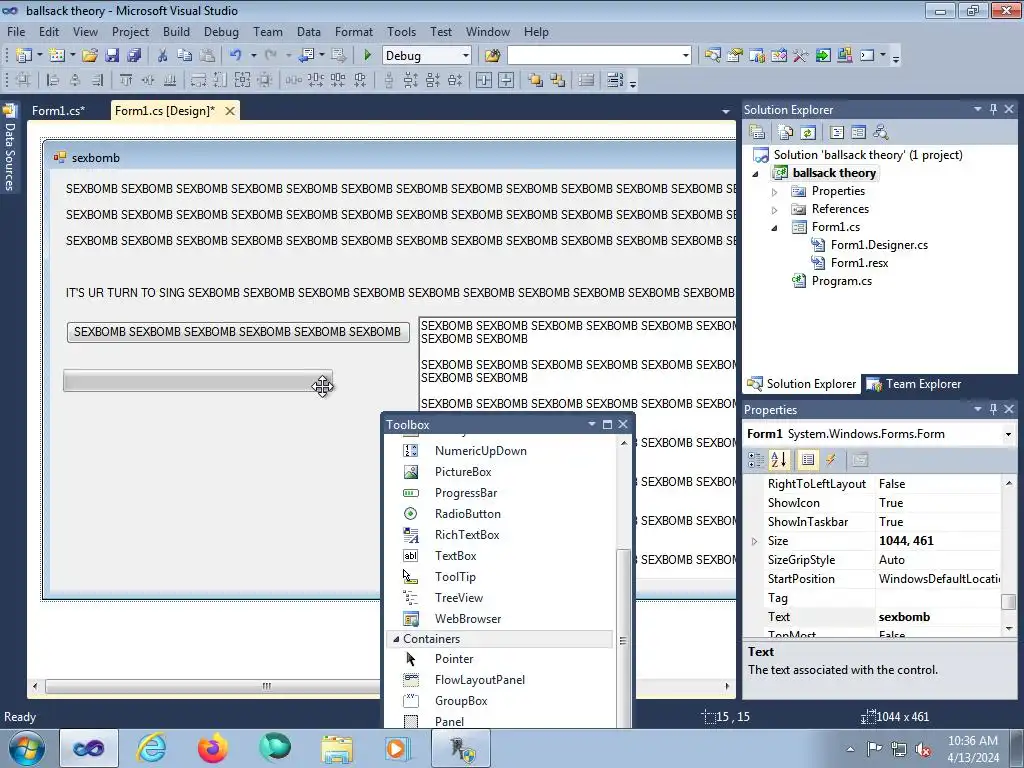Click the Categorized button in Properties
Viewport: 1024px width, 768px height.
click(x=756, y=460)
